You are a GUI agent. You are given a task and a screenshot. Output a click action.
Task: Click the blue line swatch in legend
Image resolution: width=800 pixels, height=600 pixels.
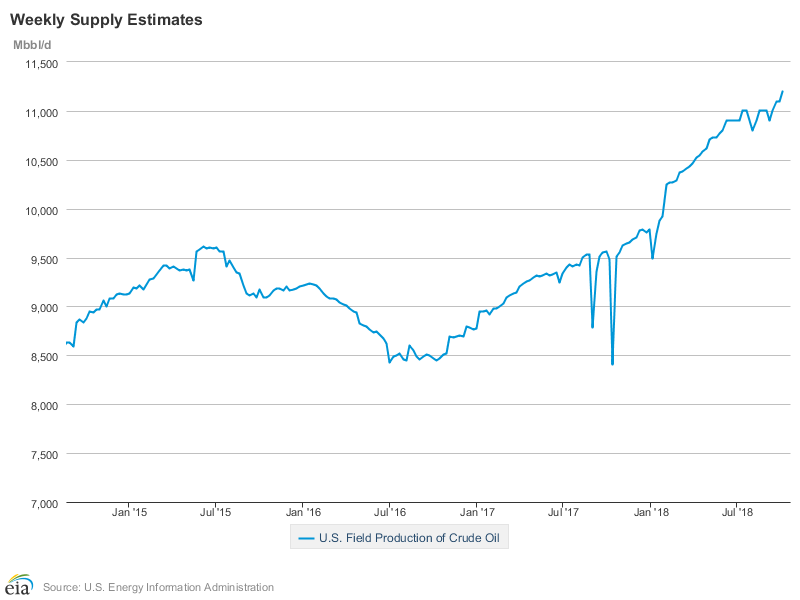point(306,539)
